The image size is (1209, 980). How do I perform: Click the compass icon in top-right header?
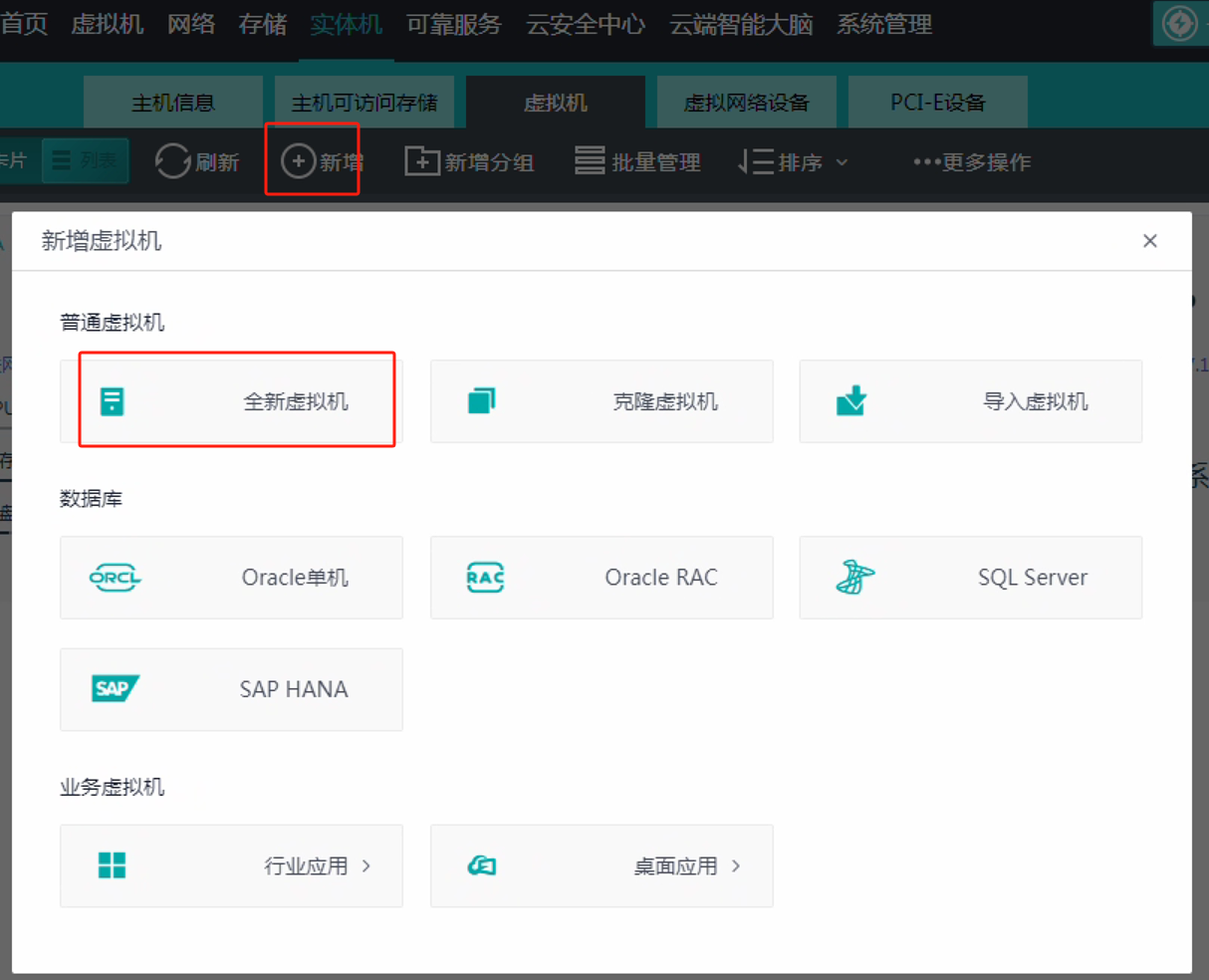[x=1179, y=23]
